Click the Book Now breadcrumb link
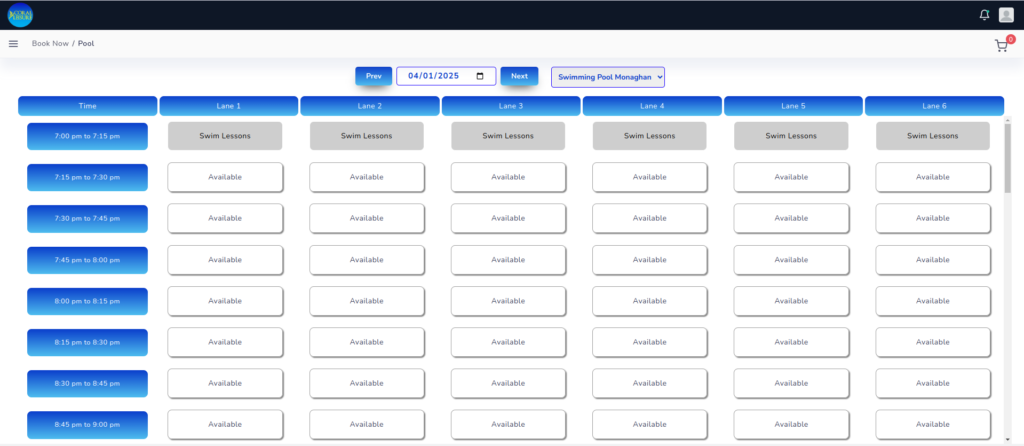Image resolution: width=1024 pixels, height=446 pixels. (x=49, y=44)
